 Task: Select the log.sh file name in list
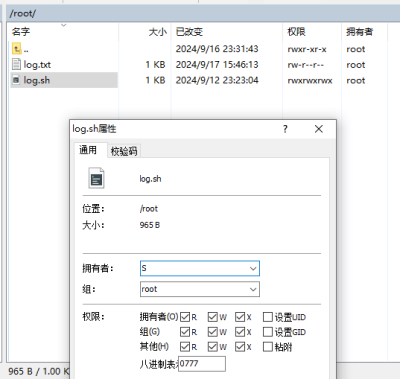(37, 80)
